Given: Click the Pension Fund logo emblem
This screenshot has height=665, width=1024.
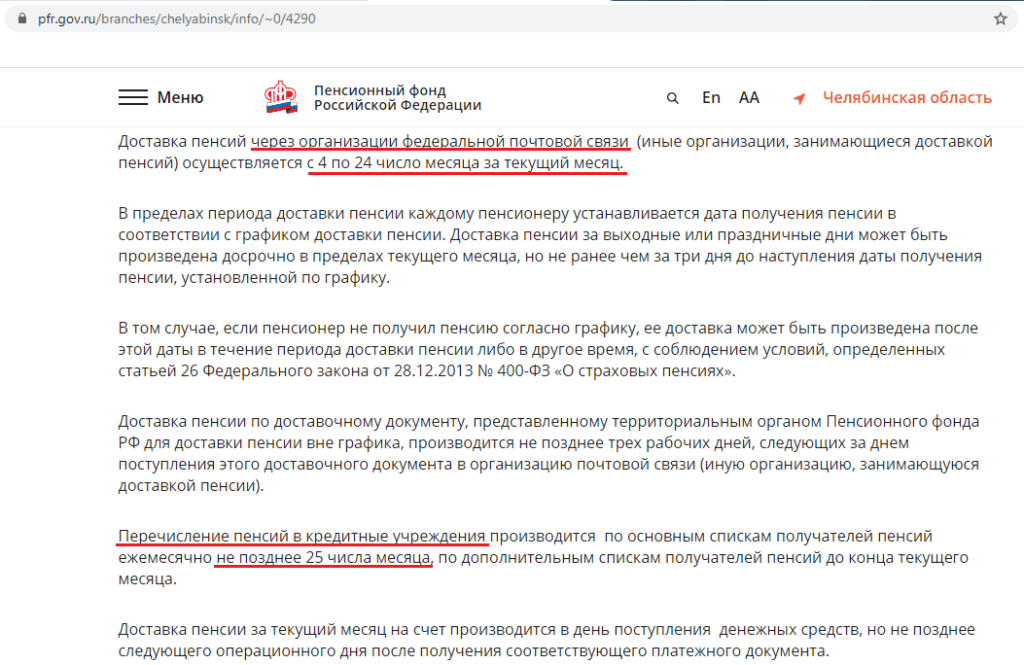Looking at the screenshot, I should click(281, 97).
